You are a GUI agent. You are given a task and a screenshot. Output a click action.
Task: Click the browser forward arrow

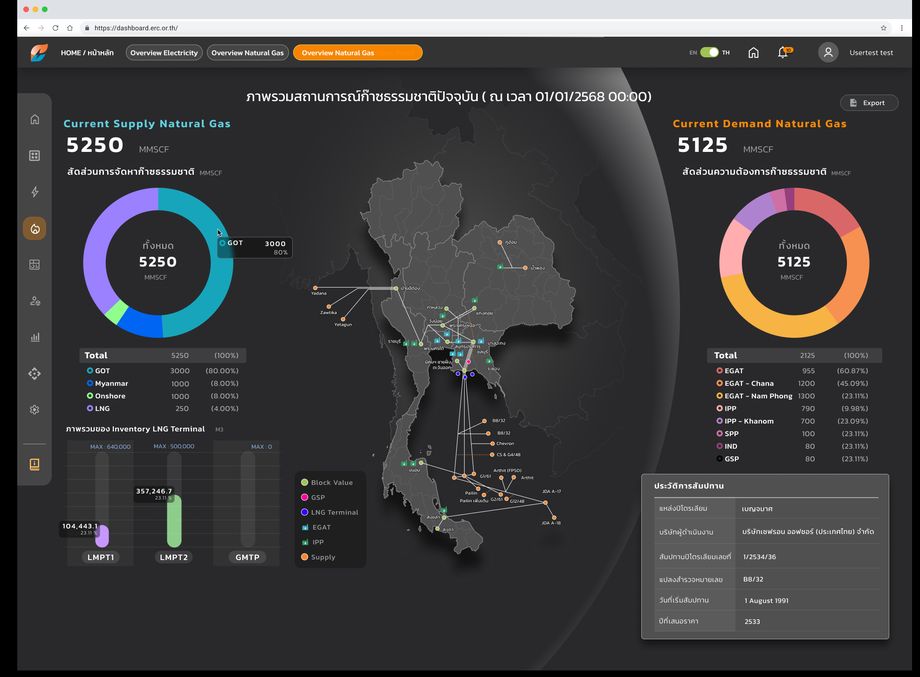coord(40,28)
